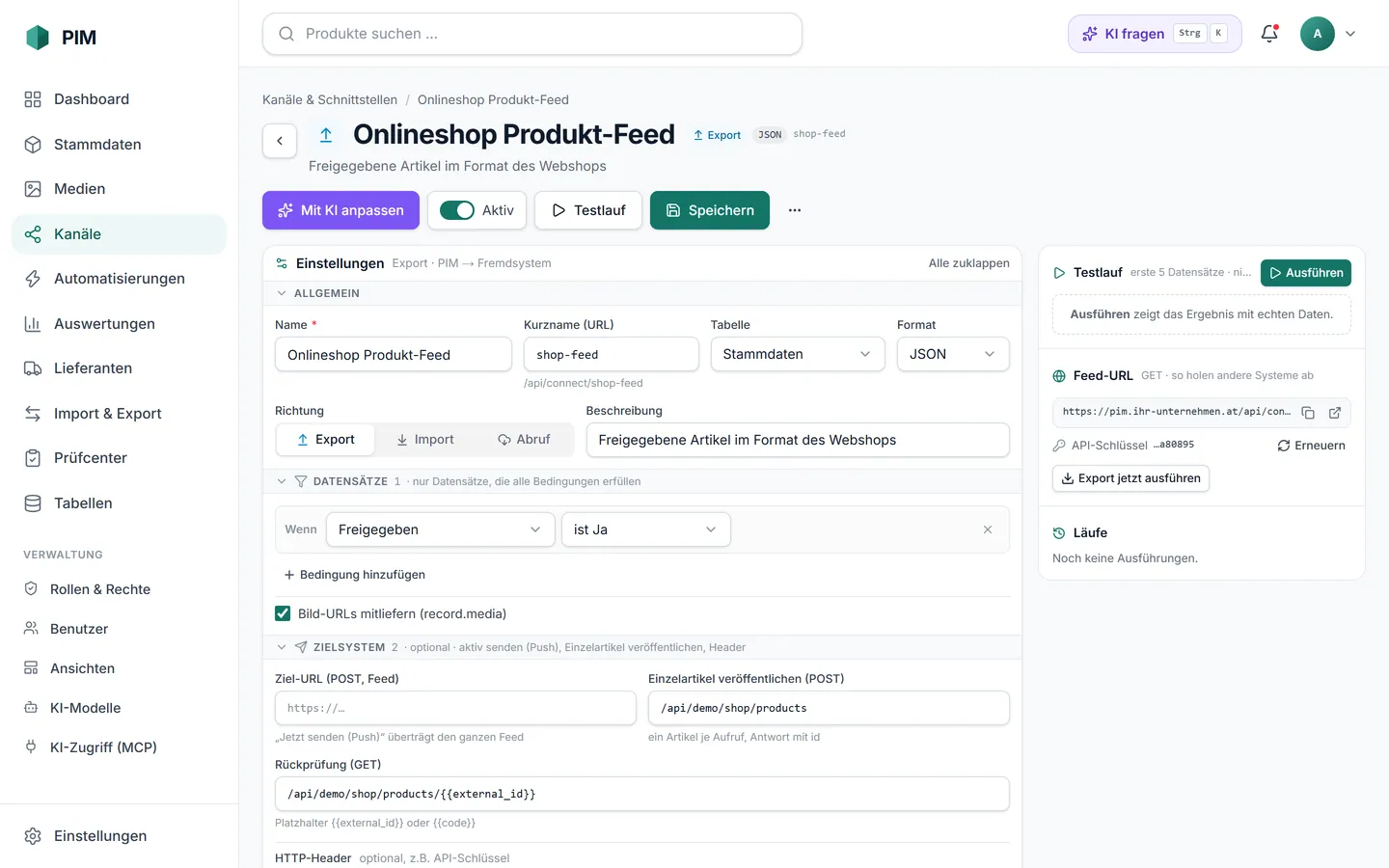The width and height of the screenshot is (1389, 868).
Task: Click the Beschreibung field
Action: 798,440
